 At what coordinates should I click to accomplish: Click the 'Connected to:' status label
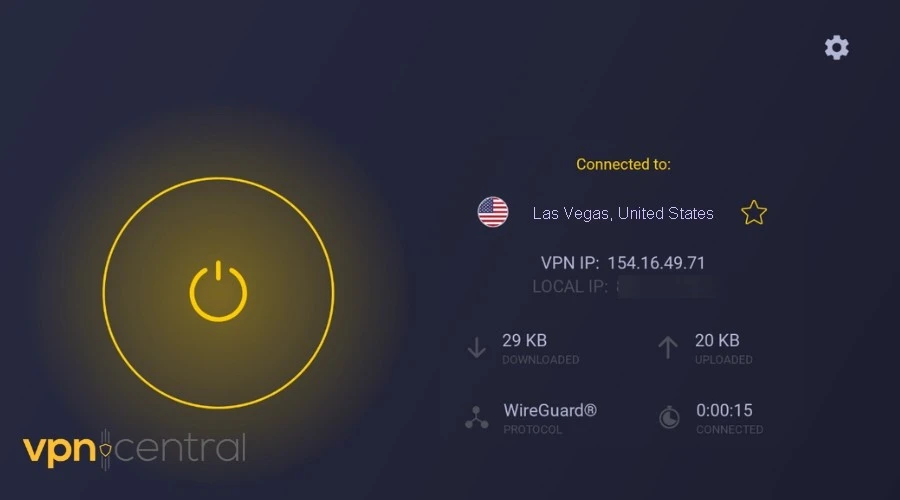(x=623, y=165)
